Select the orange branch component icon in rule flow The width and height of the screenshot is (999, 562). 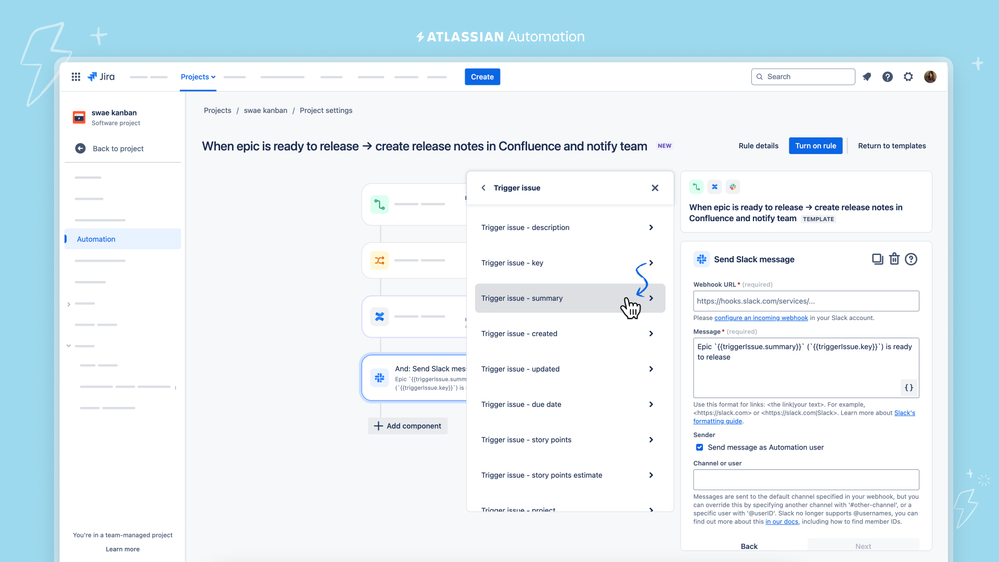coord(380,261)
